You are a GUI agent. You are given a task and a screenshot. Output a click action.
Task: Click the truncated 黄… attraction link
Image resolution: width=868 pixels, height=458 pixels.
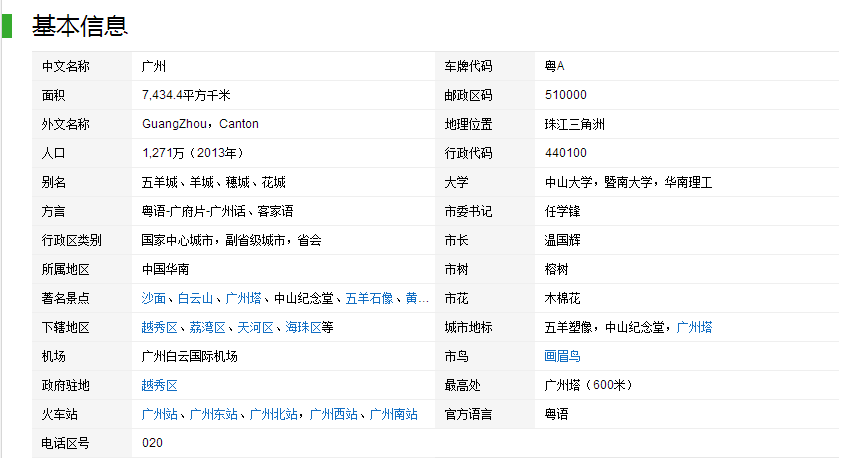pos(417,299)
